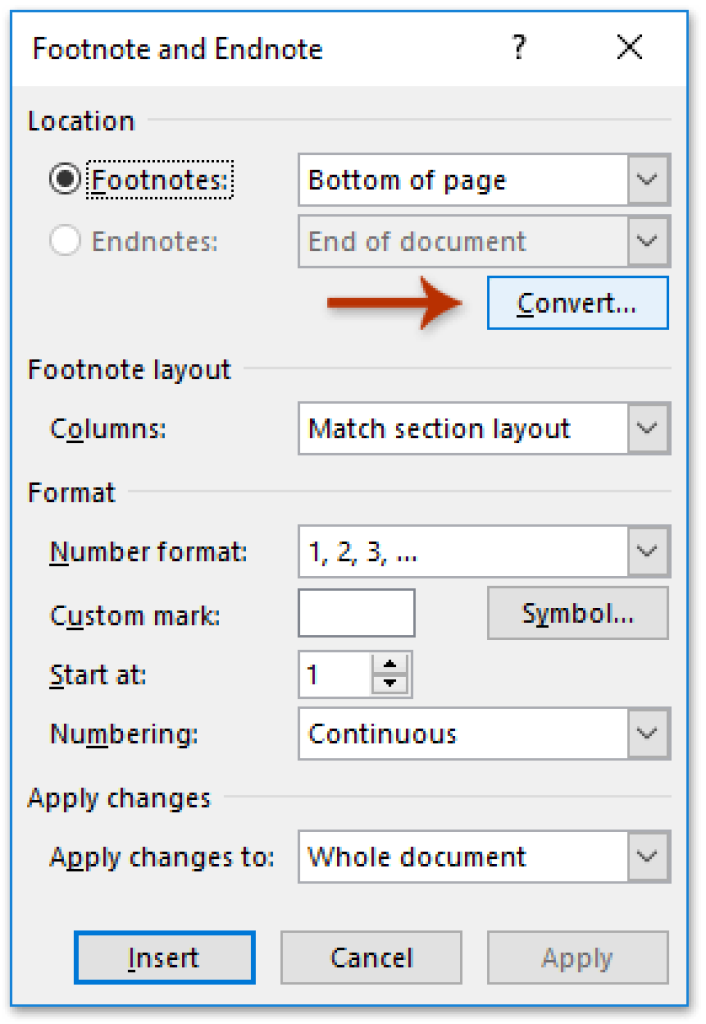Open the Columns dropdown
Screen dimensions: 706x1024
coord(648,429)
